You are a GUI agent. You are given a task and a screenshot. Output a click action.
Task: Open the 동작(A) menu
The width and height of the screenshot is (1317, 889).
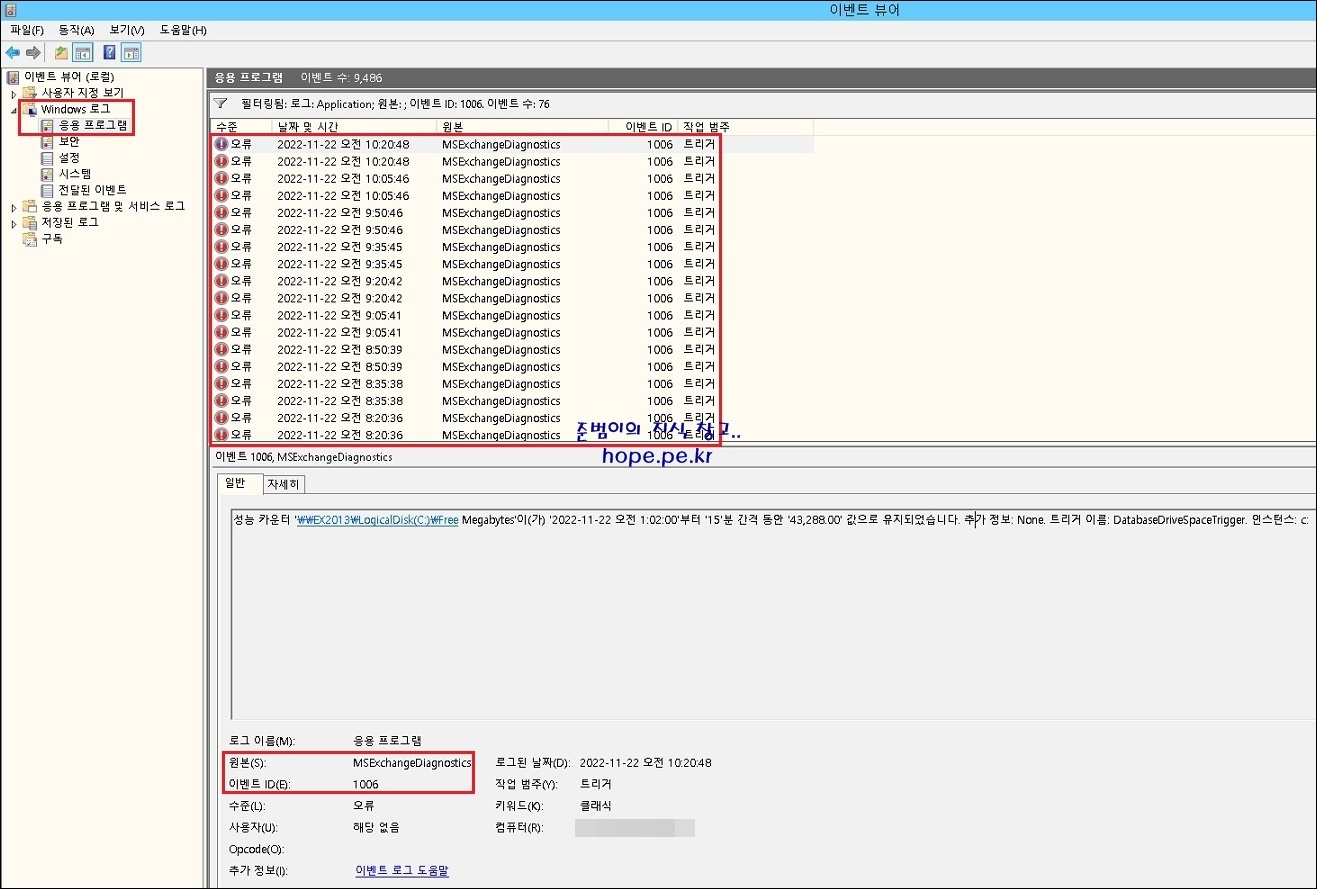coord(76,30)
